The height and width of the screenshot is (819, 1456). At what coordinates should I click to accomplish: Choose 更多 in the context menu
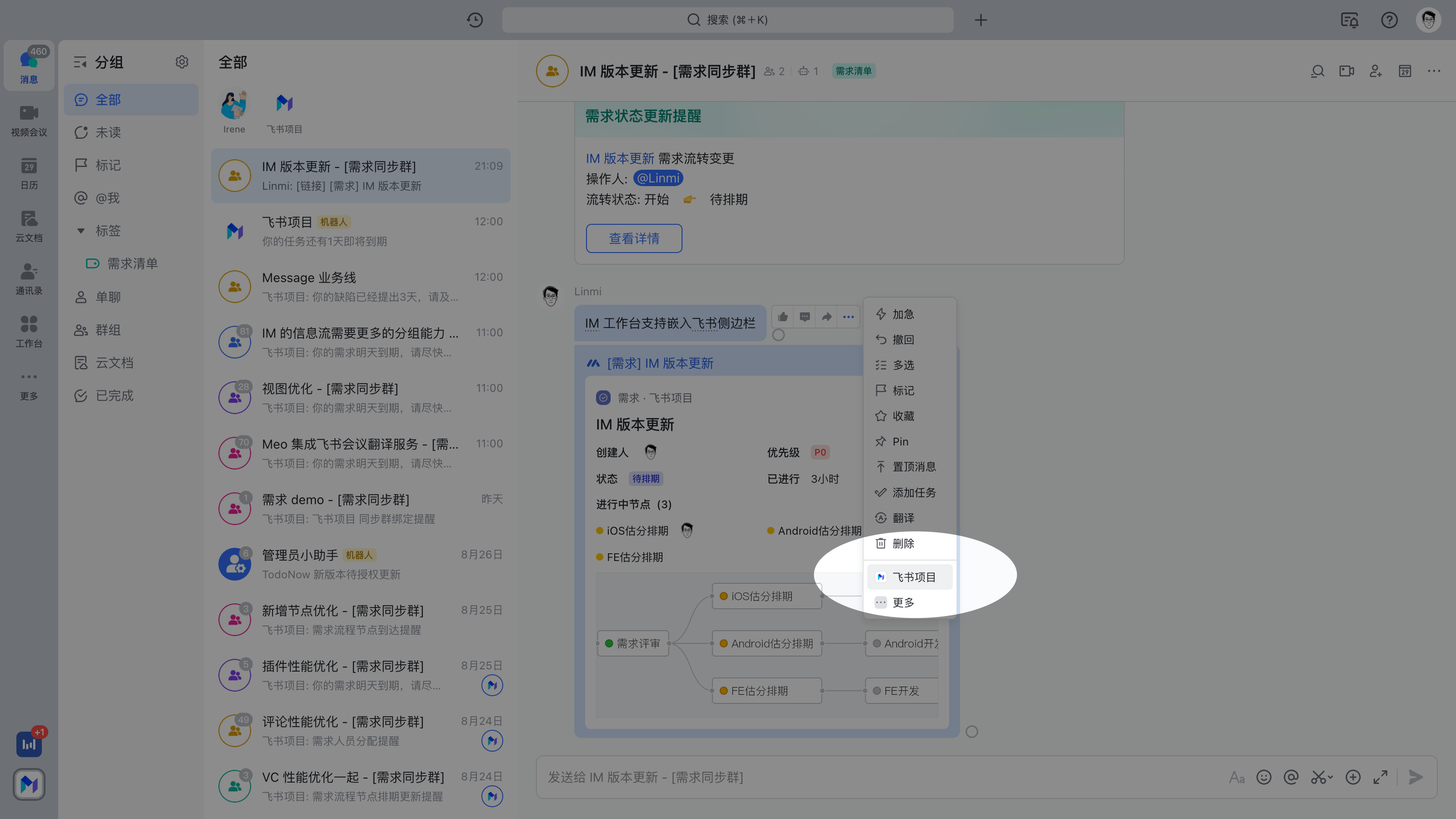point(910,602)
